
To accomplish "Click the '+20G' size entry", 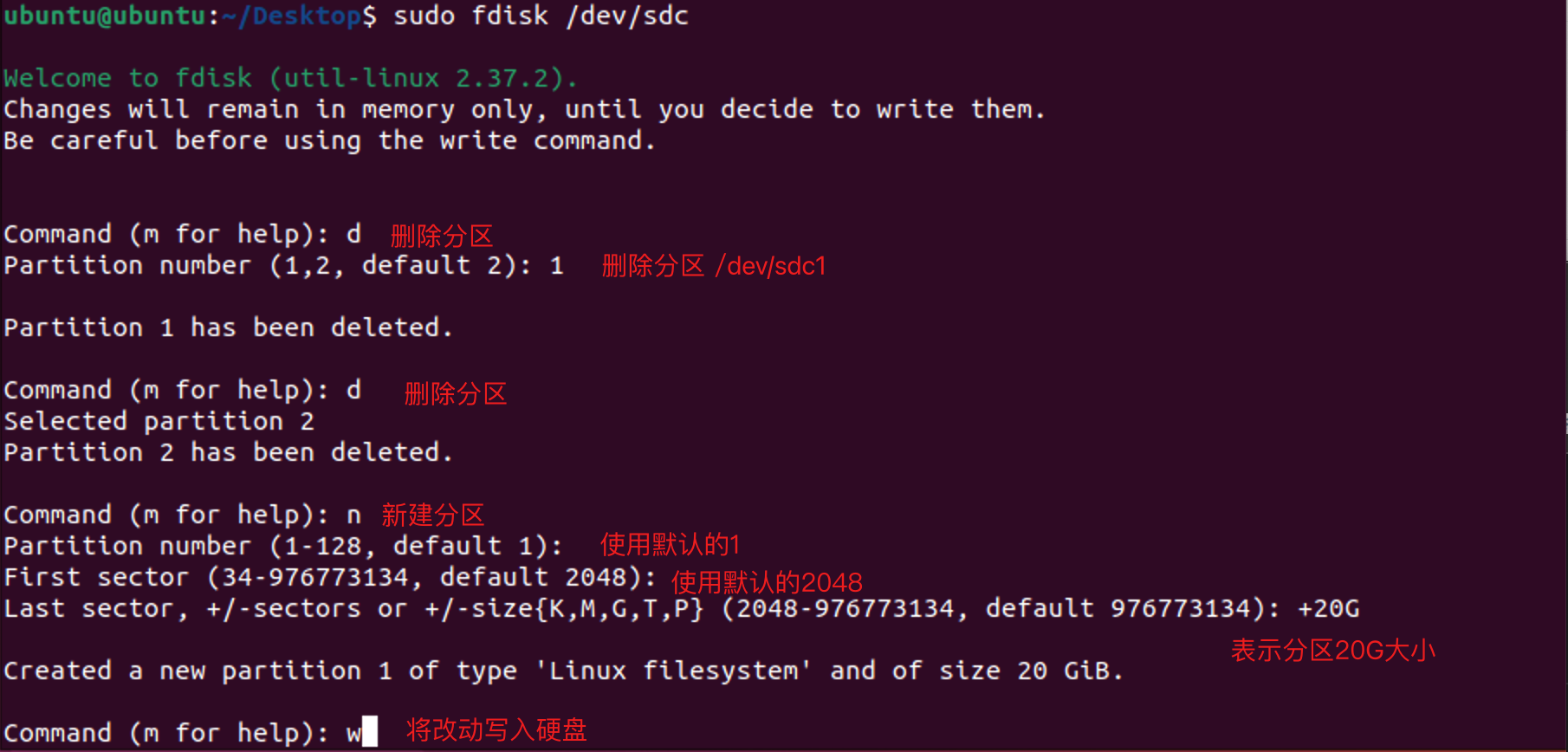I will click(x=1328, y=608).
